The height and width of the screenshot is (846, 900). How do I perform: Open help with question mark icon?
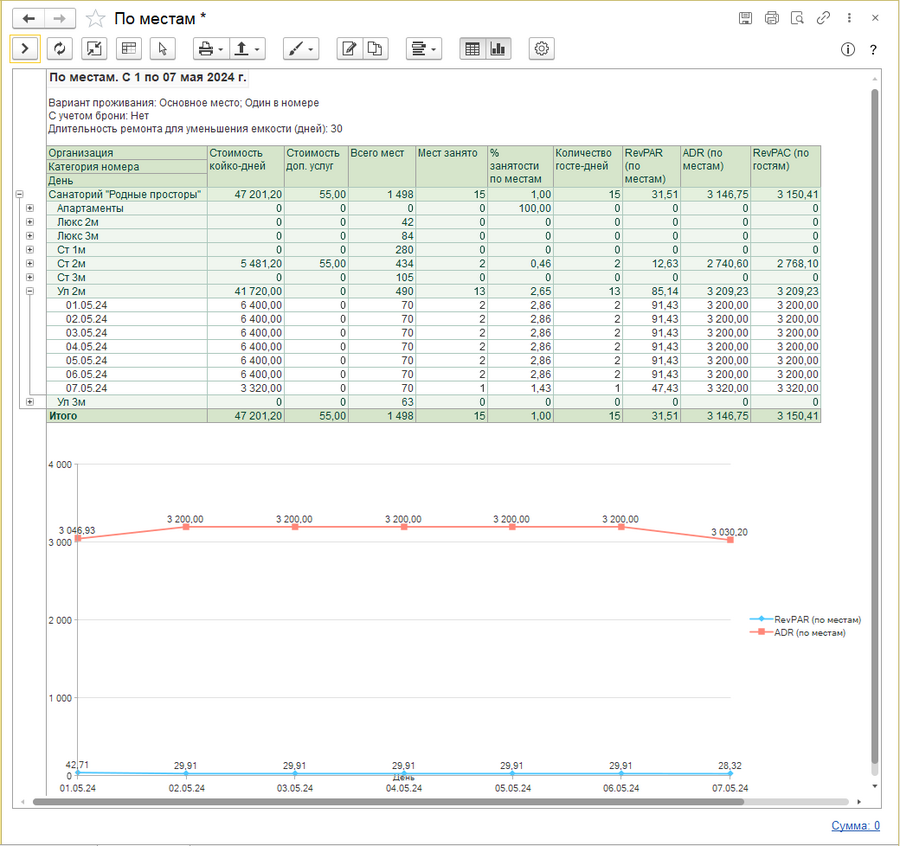(x=873, y=49)
